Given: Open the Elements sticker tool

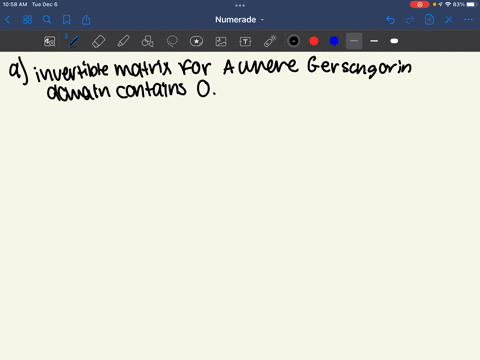Looking at the screenshot, I should (x=196, y=41).
